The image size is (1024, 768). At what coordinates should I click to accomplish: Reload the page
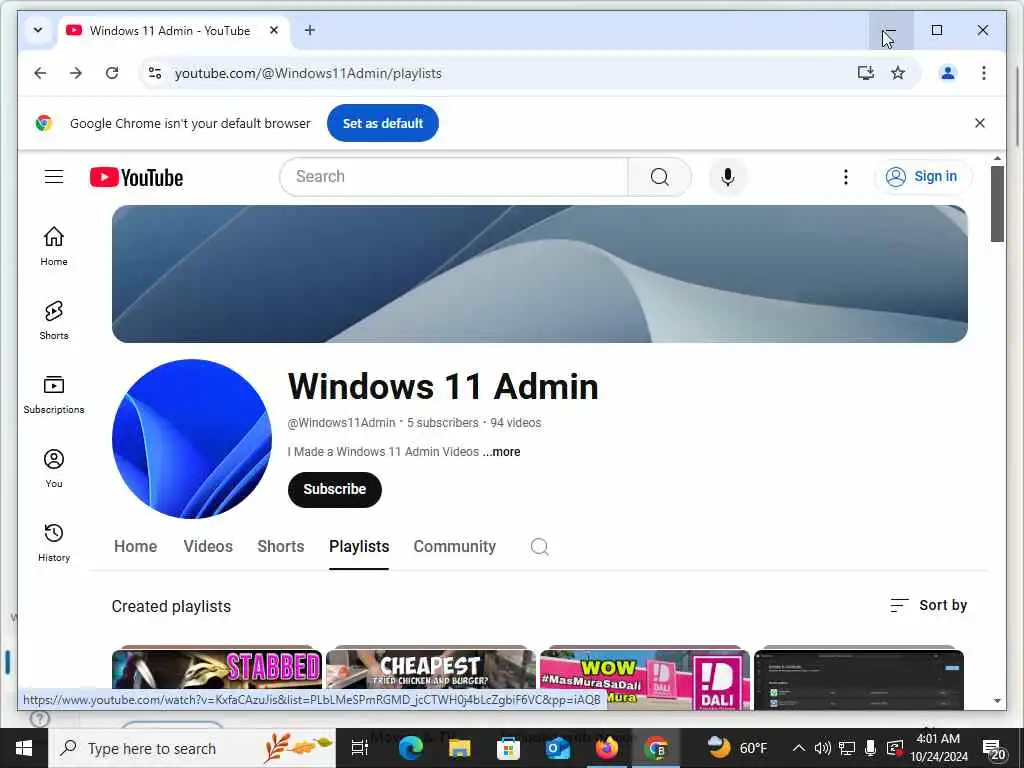(x=112, y=73)
